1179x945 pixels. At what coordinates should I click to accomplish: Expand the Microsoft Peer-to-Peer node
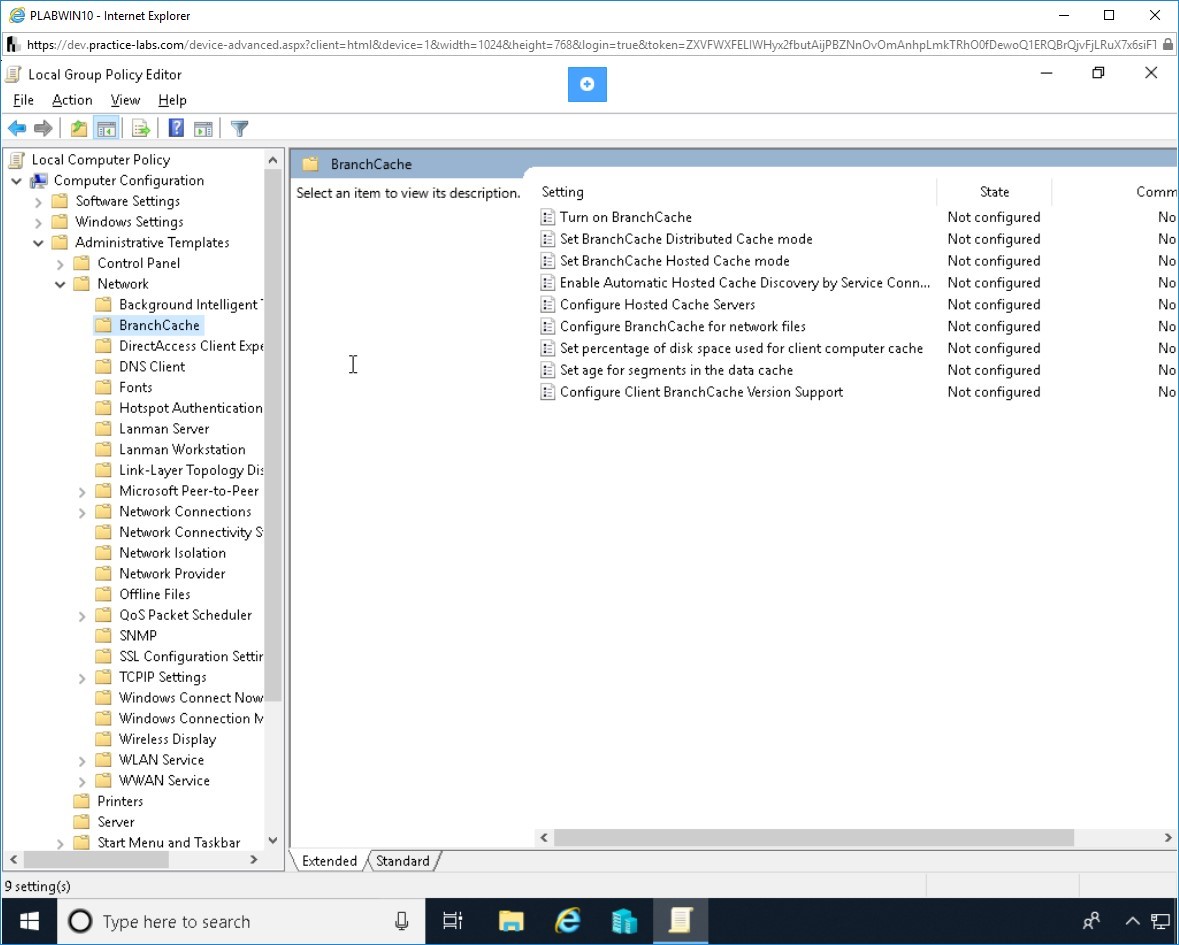(x=82, y=492)
